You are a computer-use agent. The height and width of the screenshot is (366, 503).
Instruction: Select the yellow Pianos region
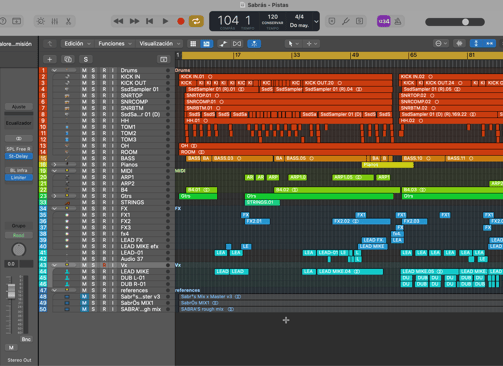point(387,165)
